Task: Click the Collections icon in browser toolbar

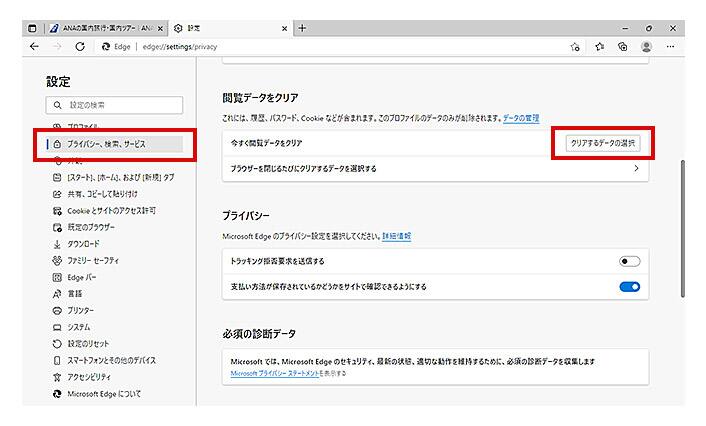Action: pos(622,47)
